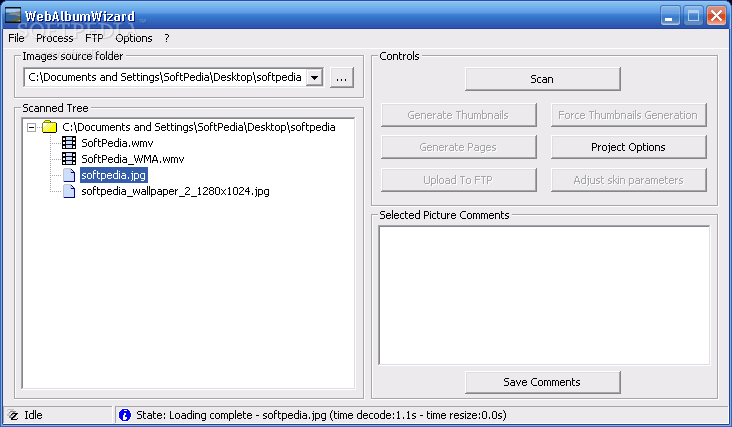732x427 pixels.
Task: Maximize the WebAlbumWizard window
Action: 693,16
